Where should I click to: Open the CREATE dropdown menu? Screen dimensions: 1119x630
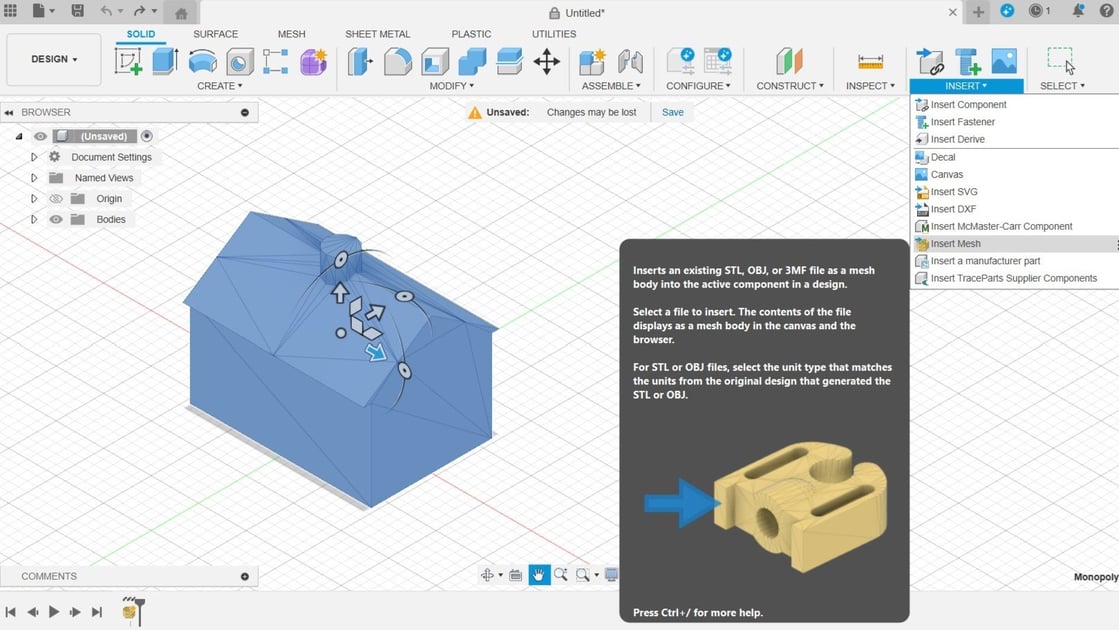[x=219, y=85]
